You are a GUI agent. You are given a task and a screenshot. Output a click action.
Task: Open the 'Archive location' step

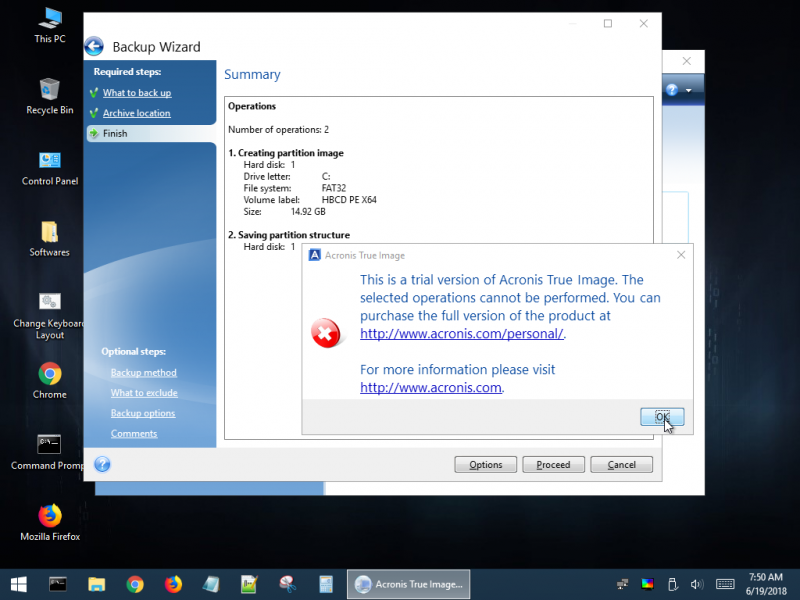136,113
